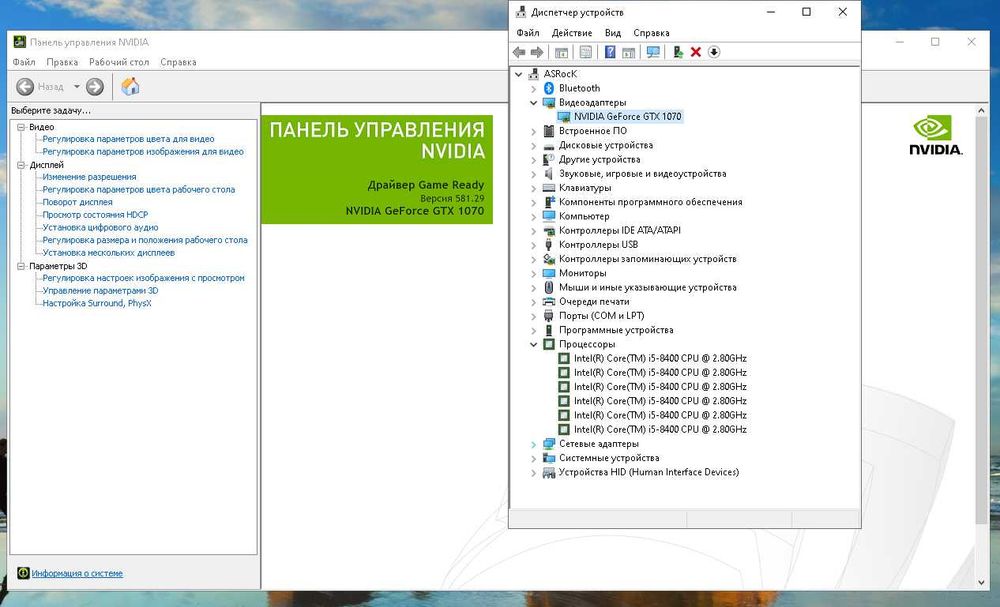
Task: Expand the Дисковые устройства category
Action: click(534, 145)
